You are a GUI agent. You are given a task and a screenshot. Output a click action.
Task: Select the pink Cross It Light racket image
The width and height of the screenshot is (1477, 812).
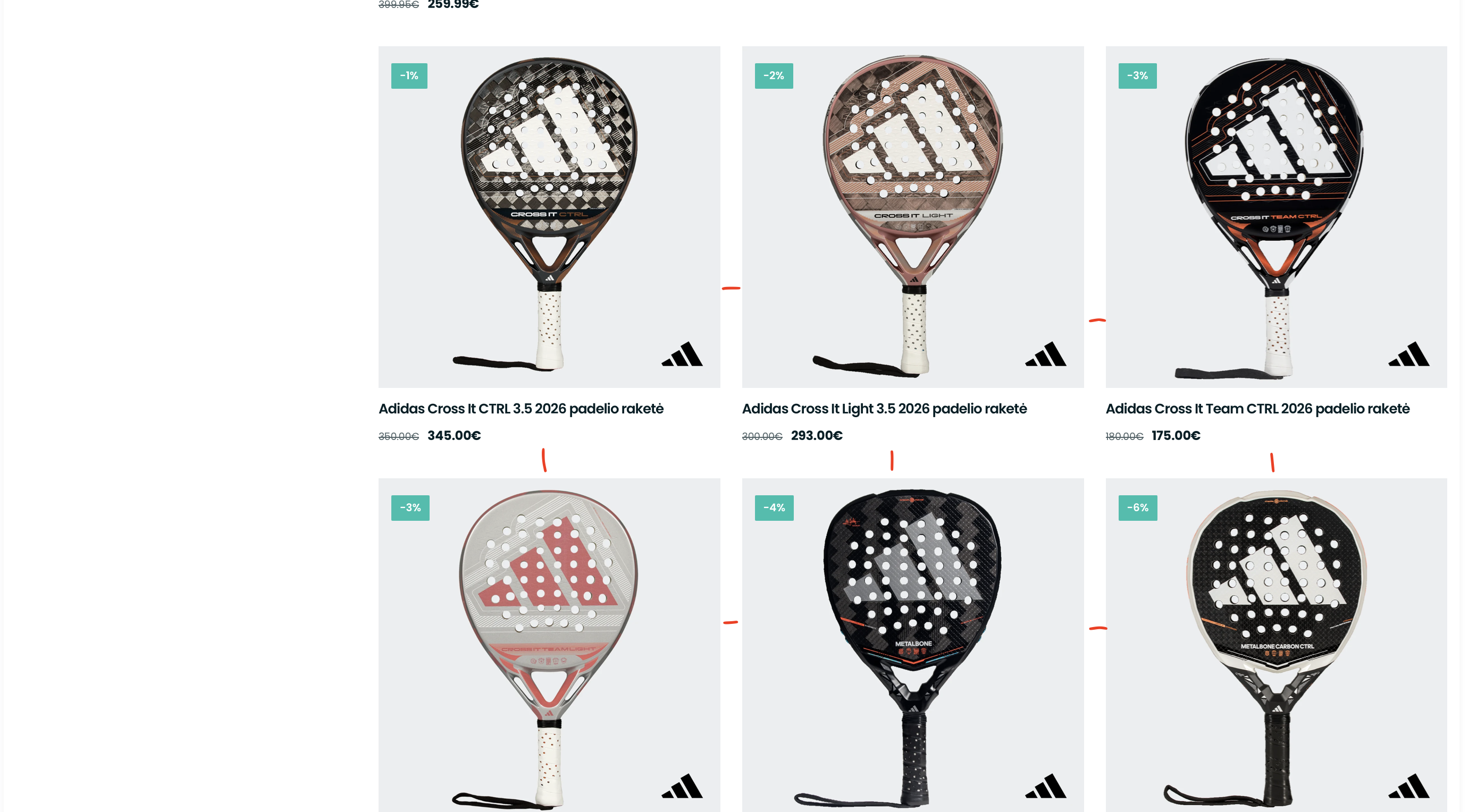point(913,217)
